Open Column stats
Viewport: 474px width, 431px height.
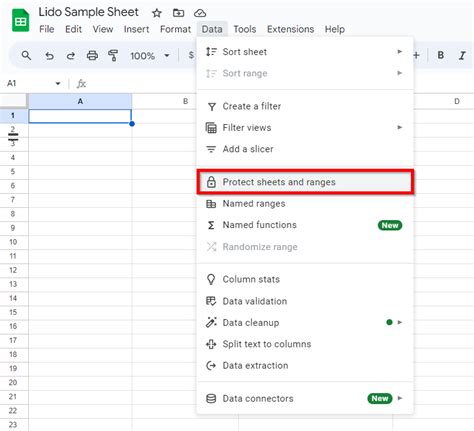305,279
